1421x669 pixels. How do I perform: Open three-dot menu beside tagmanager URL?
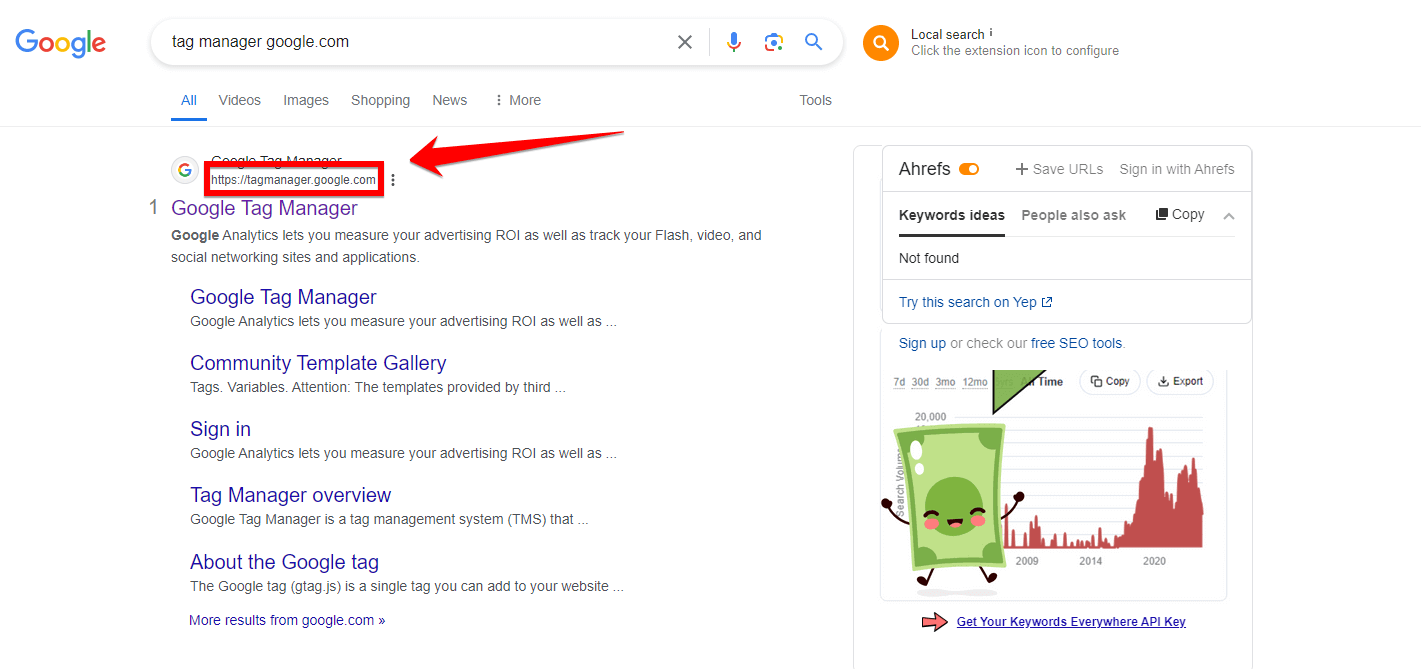click(393, 181)
